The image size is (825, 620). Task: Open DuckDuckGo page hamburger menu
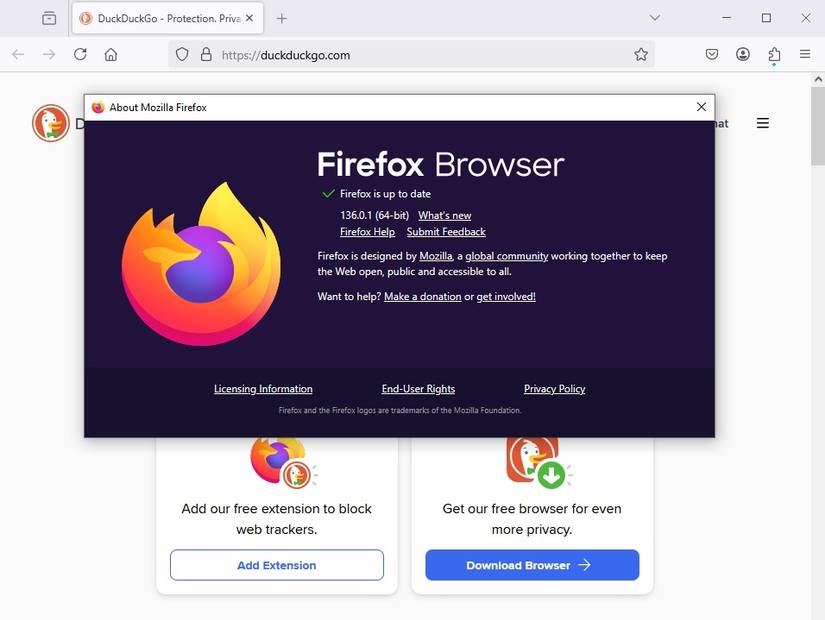(x=763, y=123)
